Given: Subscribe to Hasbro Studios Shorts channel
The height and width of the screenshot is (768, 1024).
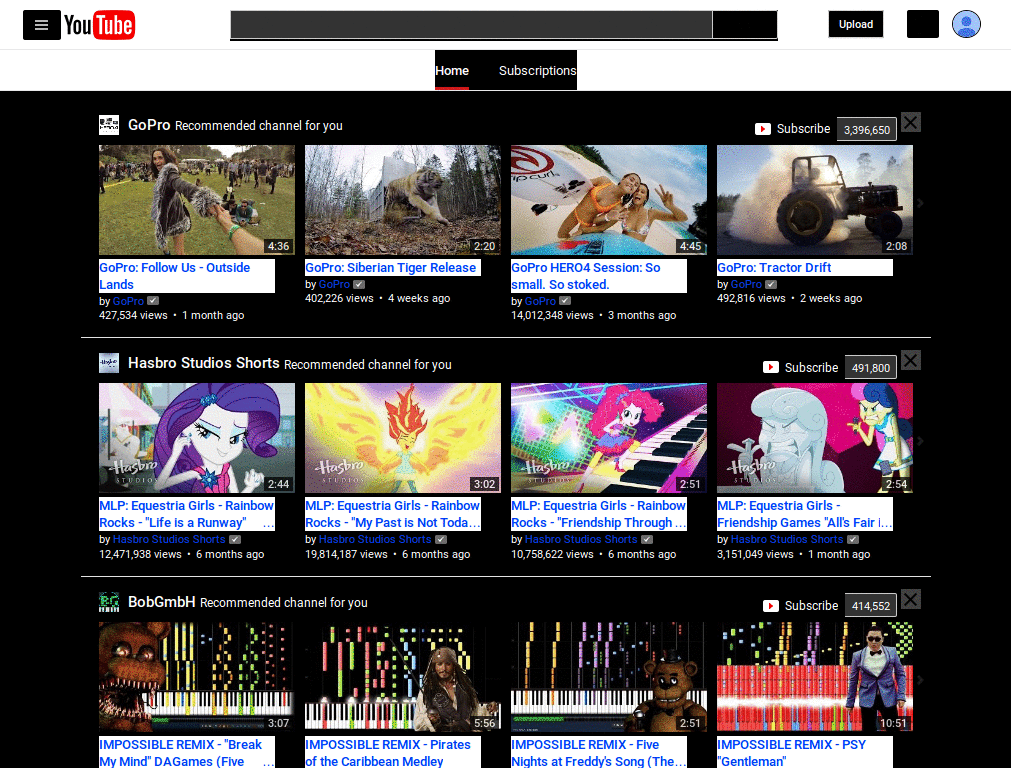Looking at the screenshot, I should 800,368.
